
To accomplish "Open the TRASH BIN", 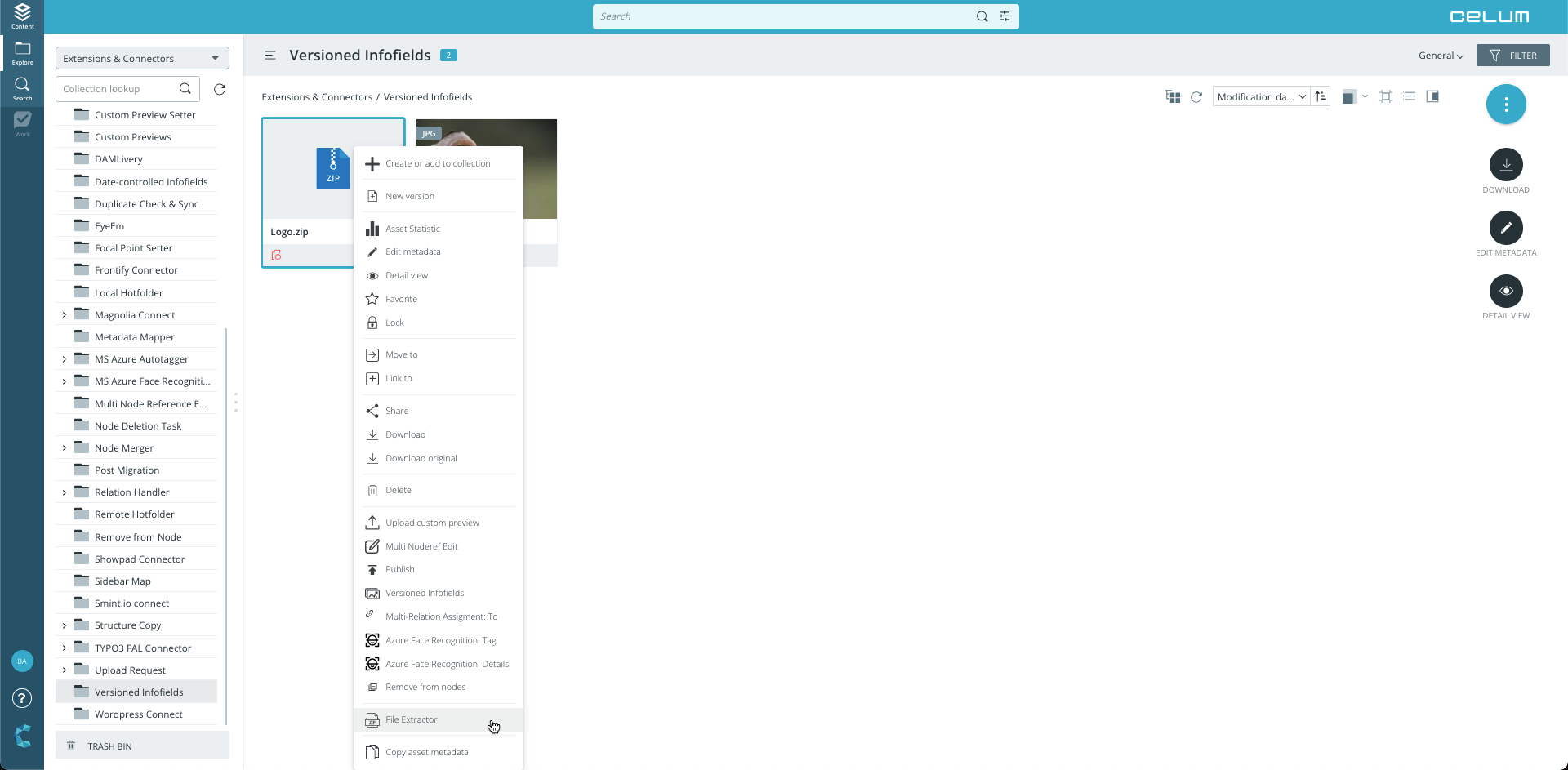I will [x=109, y=746].
